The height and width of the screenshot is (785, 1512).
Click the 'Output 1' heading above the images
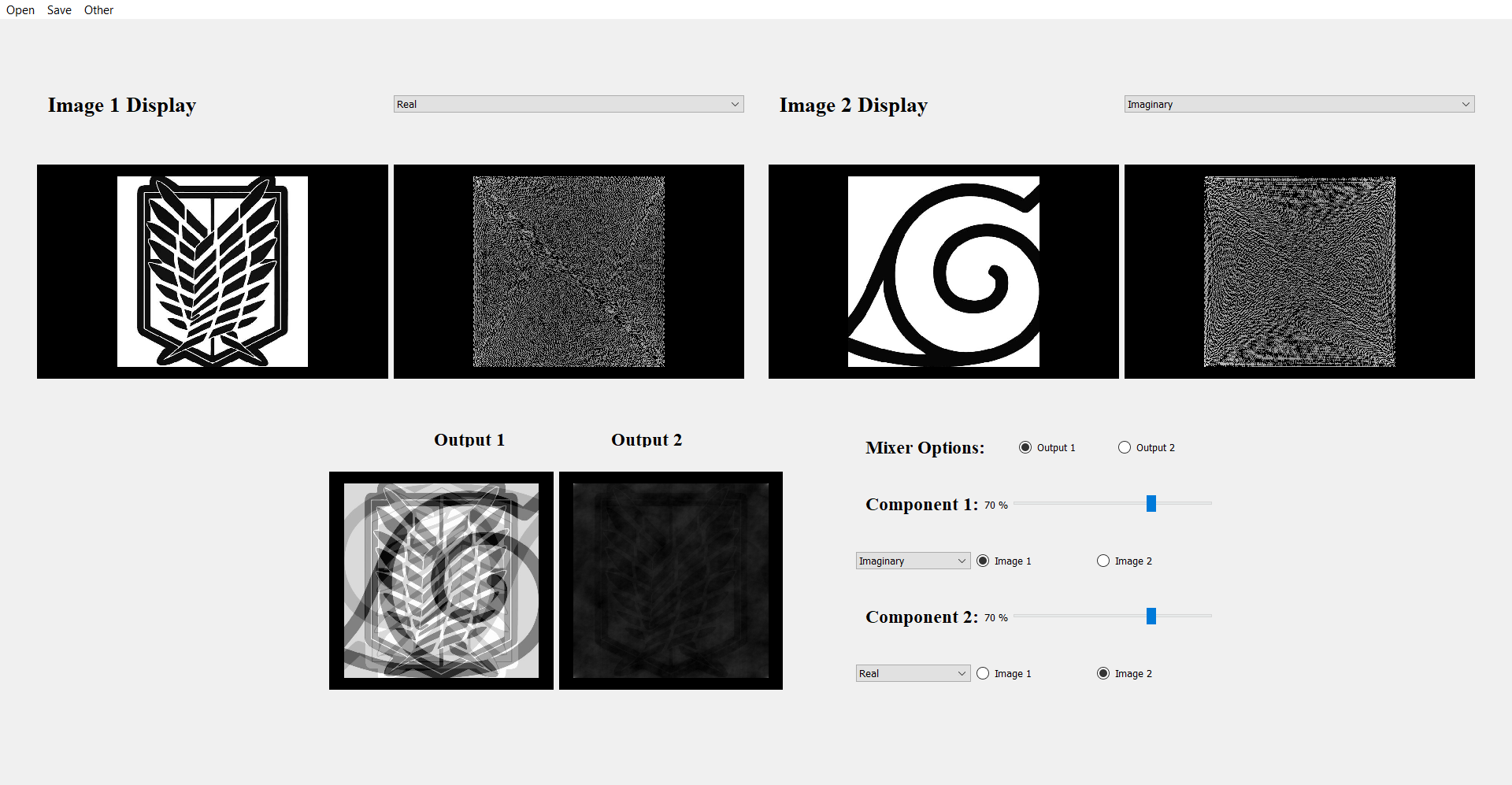[469, 440]
